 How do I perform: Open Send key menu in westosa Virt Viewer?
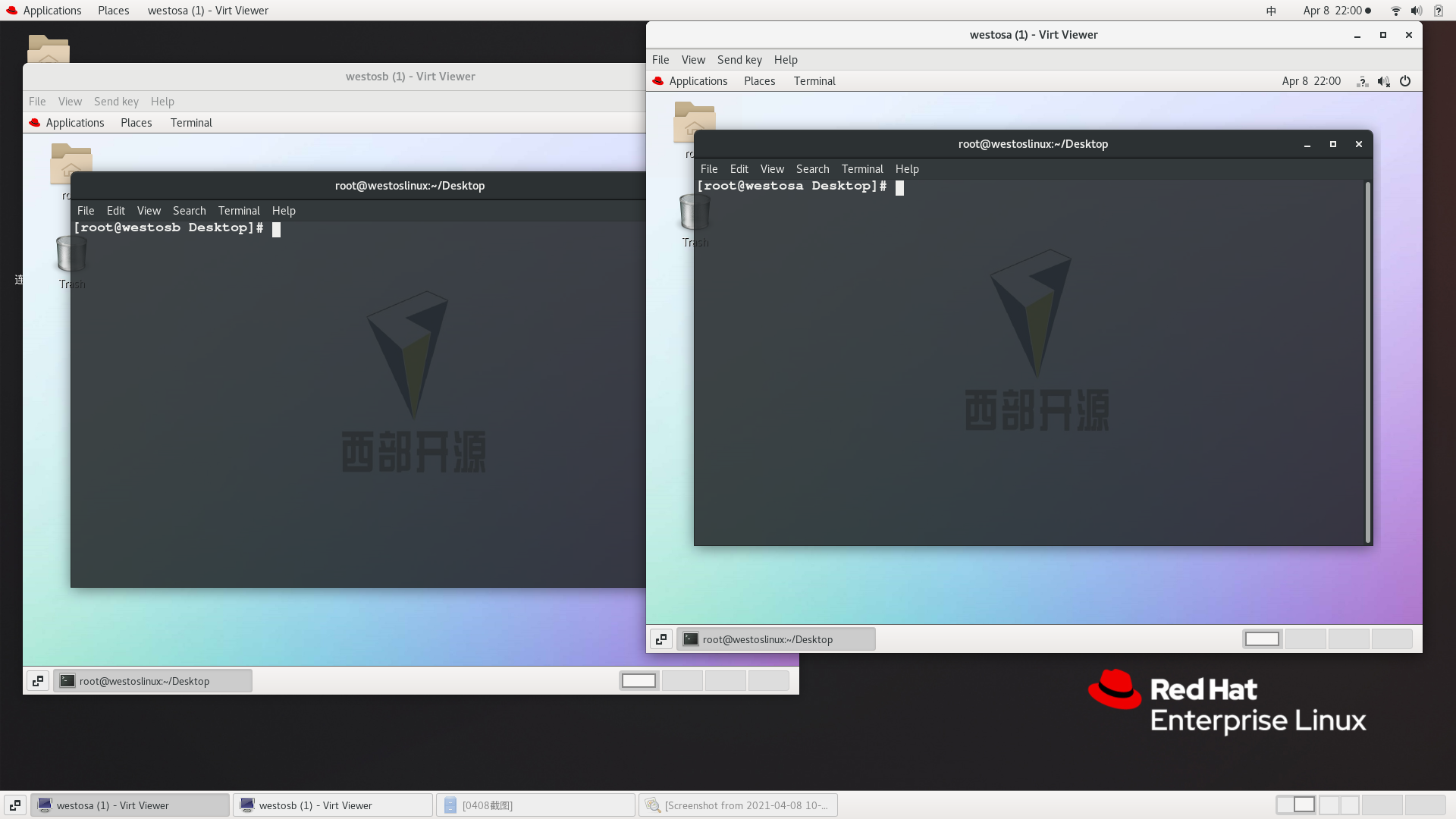click(739, 60)
